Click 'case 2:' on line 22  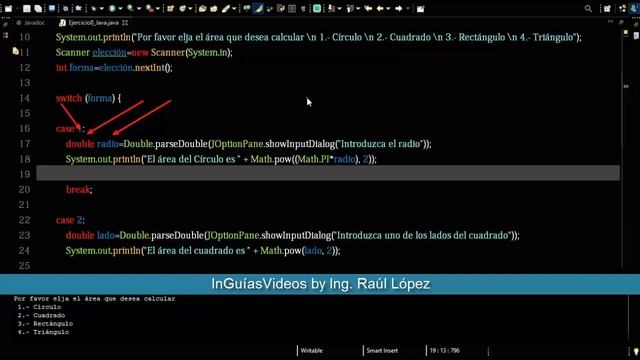pyautogui.click(x=70, y=220)
